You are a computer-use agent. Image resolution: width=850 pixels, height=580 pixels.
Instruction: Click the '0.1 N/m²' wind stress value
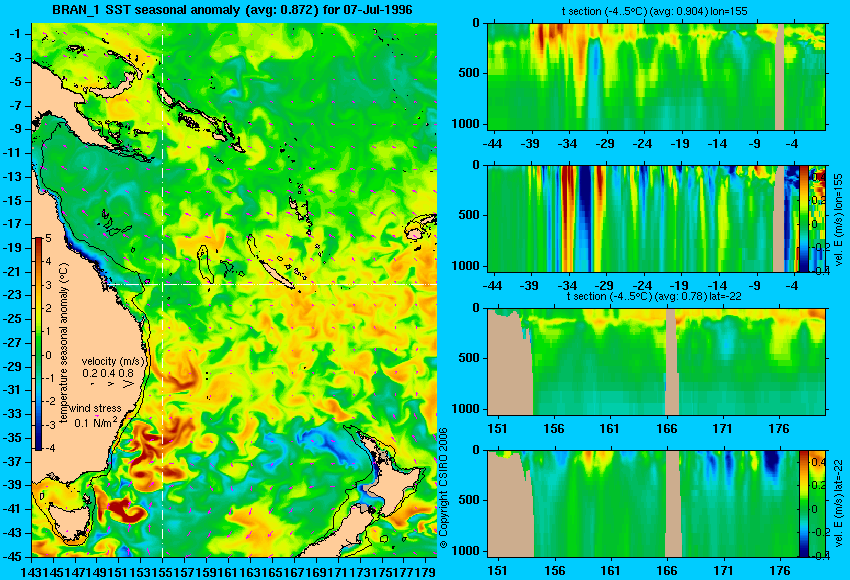pos(95,422)
